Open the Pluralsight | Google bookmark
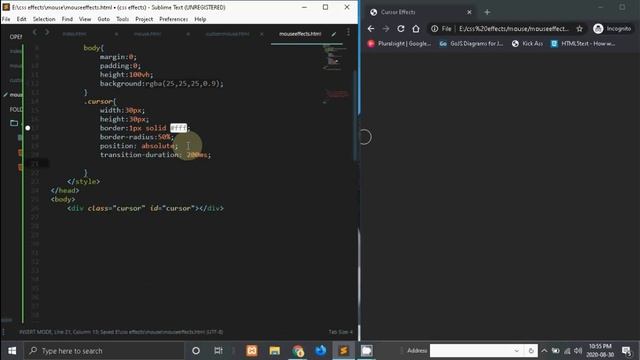The image size is (640, 360). pos(399,44)
